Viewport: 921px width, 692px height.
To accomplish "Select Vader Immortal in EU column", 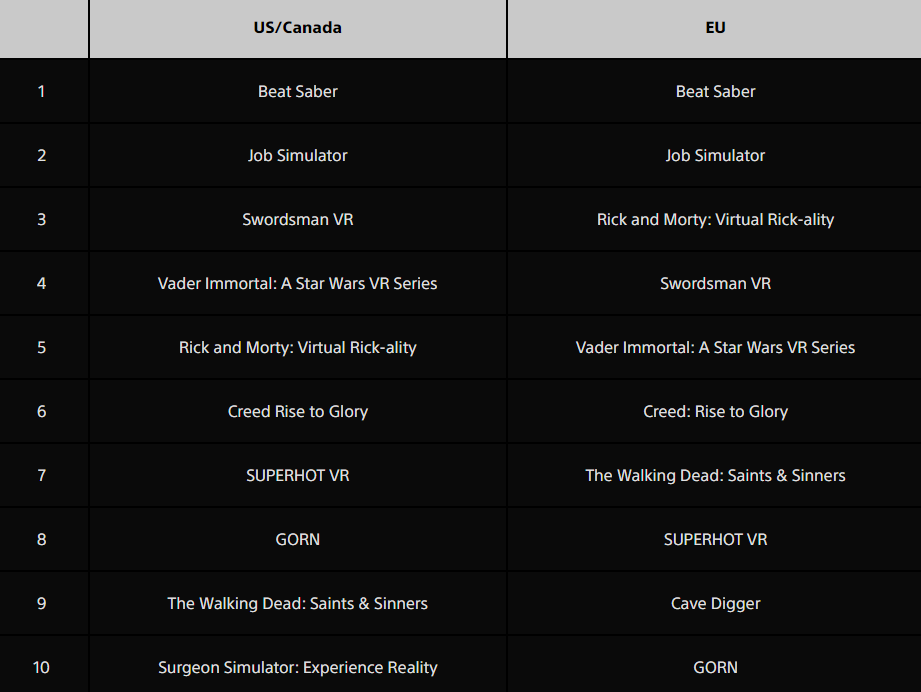I will click(x=715, y=347).
